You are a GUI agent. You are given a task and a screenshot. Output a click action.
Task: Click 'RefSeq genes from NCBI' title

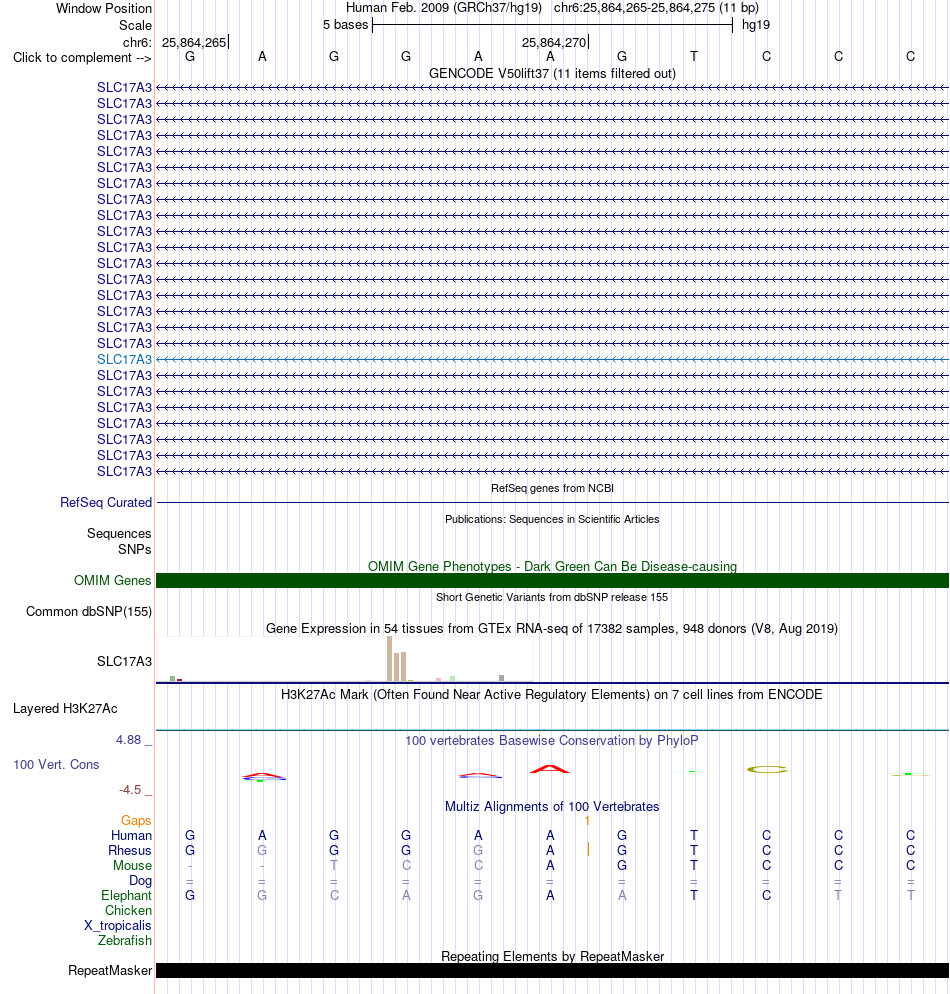[x=552, y=488]
